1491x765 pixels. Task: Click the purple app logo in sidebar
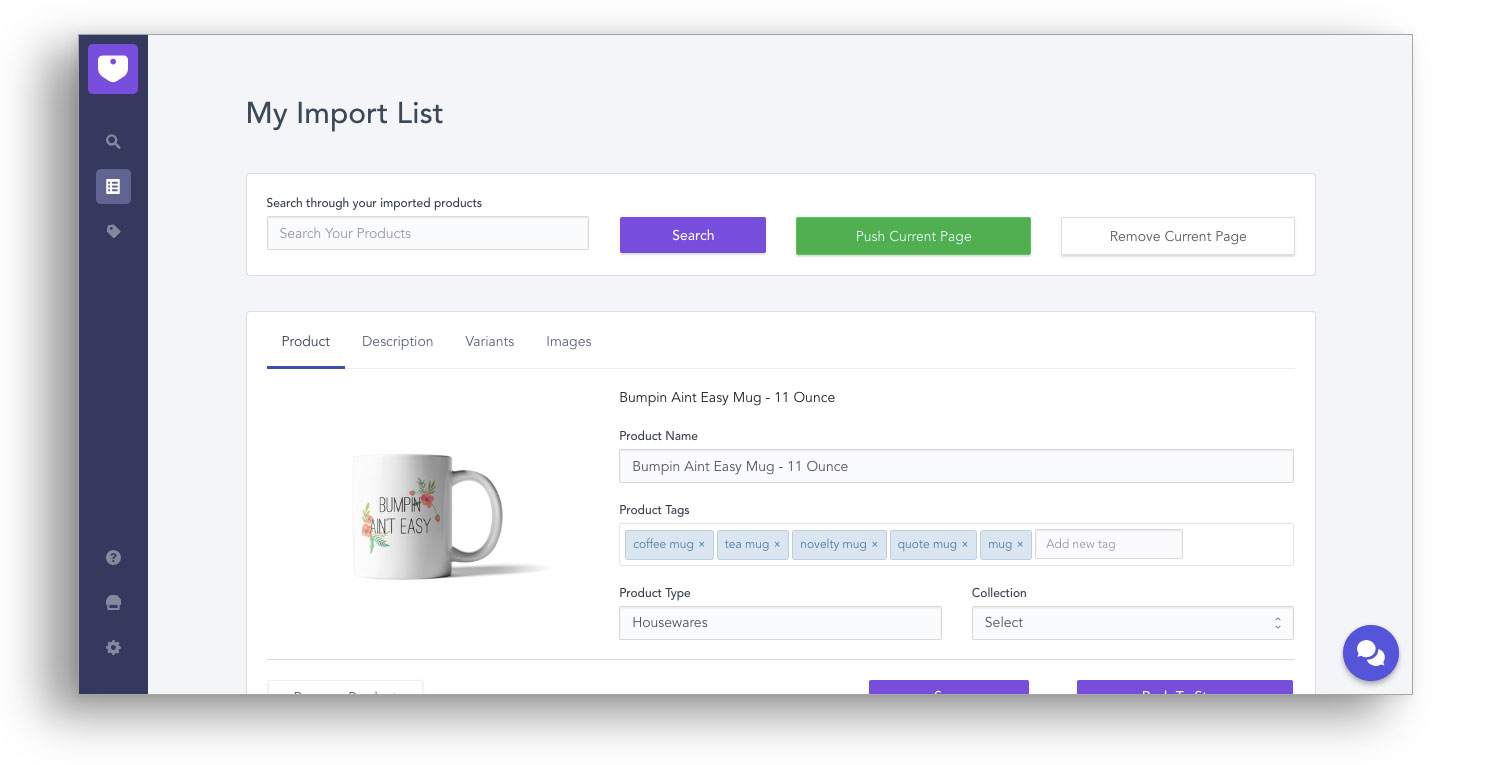tap(113, 70)
